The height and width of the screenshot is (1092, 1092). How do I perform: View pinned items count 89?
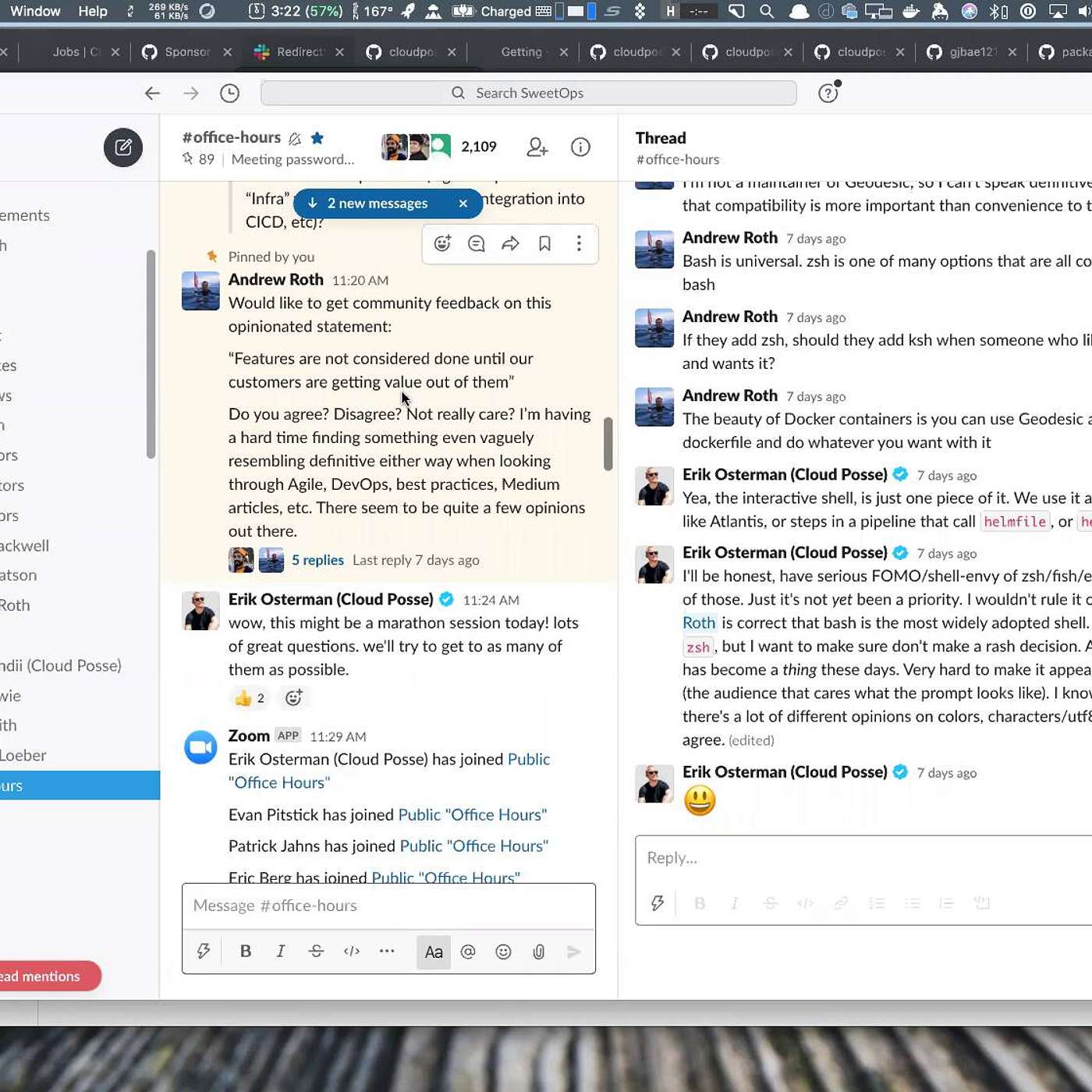tap(198, 159)
